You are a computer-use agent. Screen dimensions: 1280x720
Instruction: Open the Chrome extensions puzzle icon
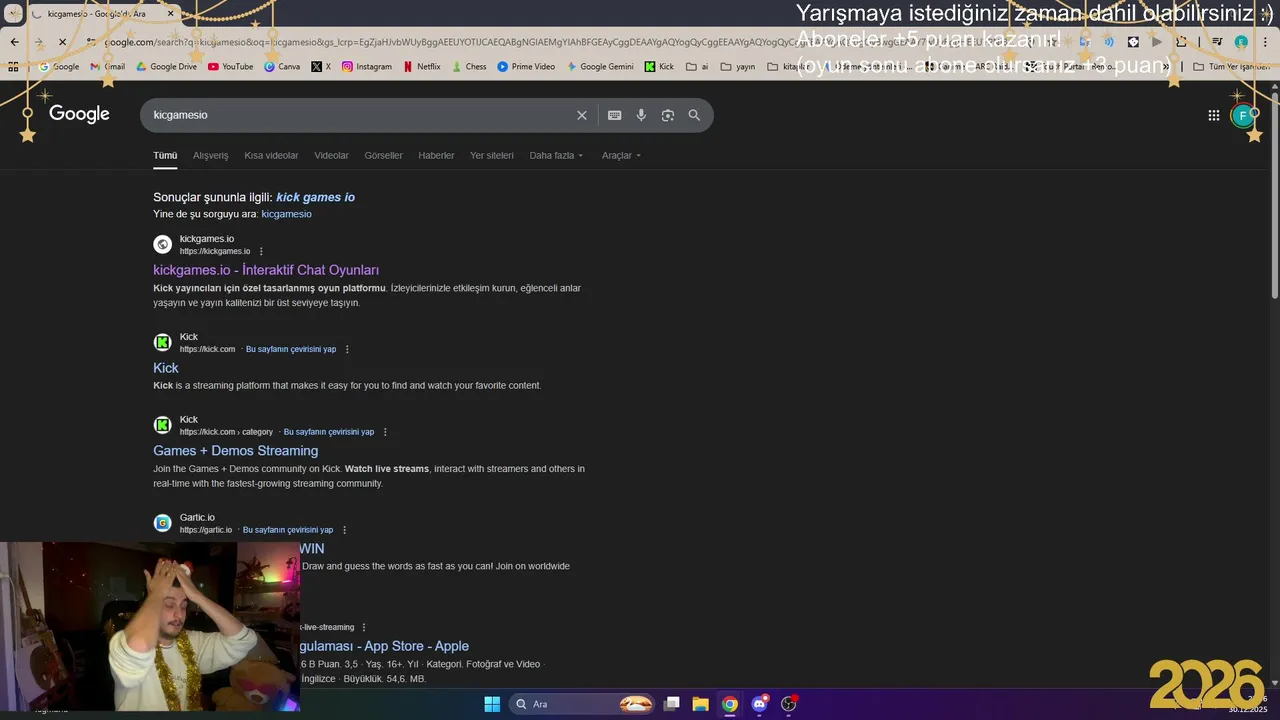1182,42
